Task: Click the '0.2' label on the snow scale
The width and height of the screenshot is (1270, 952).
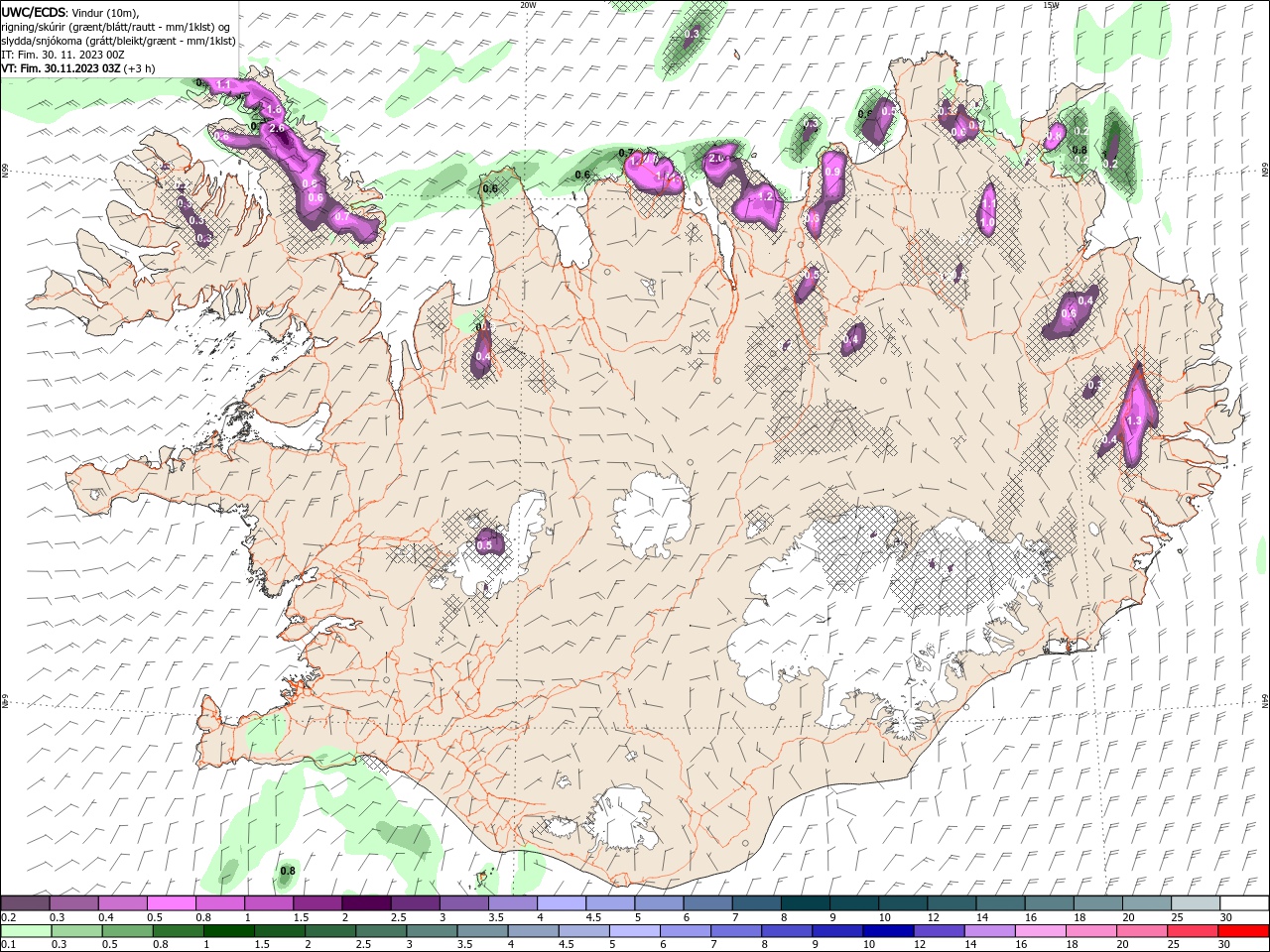Action: point(9,917)
